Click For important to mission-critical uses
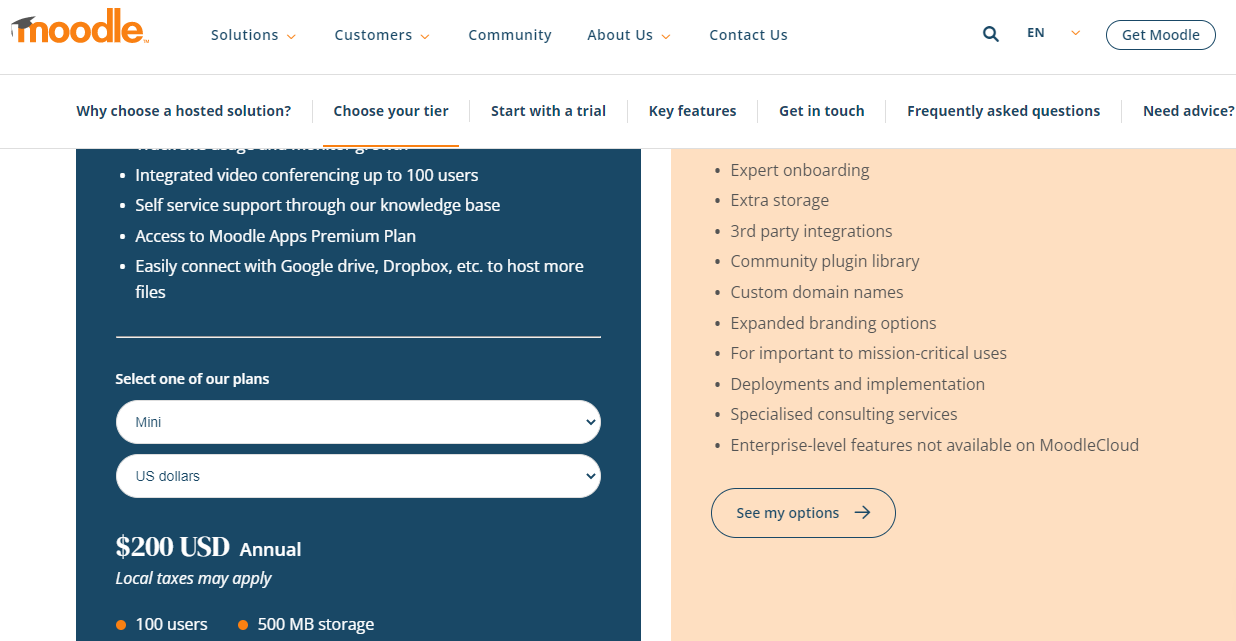Viewport: 1236px width, 641px height. pyautogui.click(x=868, y=353)
